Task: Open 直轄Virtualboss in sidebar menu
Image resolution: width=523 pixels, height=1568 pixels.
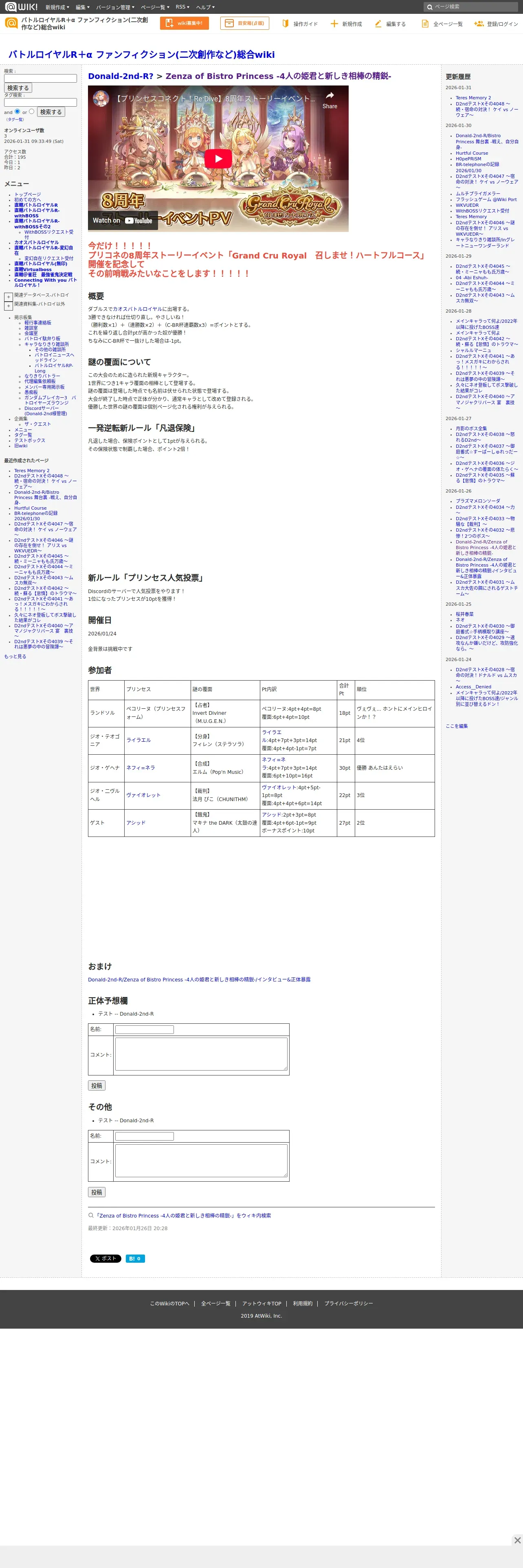Action: point(33,269)
